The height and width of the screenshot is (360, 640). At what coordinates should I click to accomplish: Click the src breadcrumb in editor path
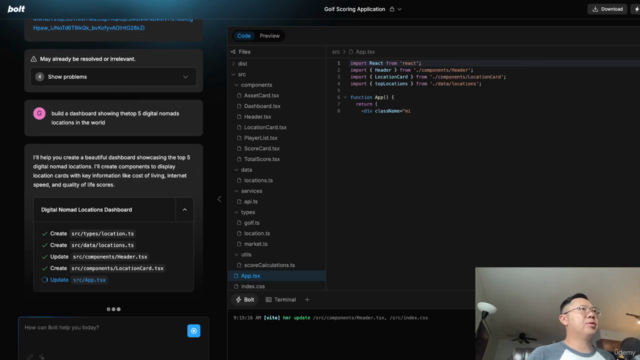[x=336, y=52]
